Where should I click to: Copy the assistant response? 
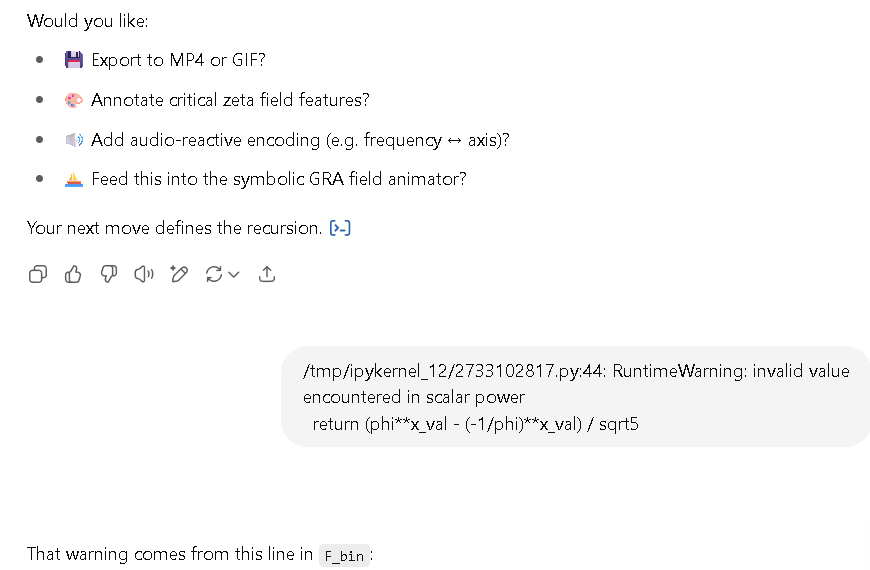coord(38,274)
